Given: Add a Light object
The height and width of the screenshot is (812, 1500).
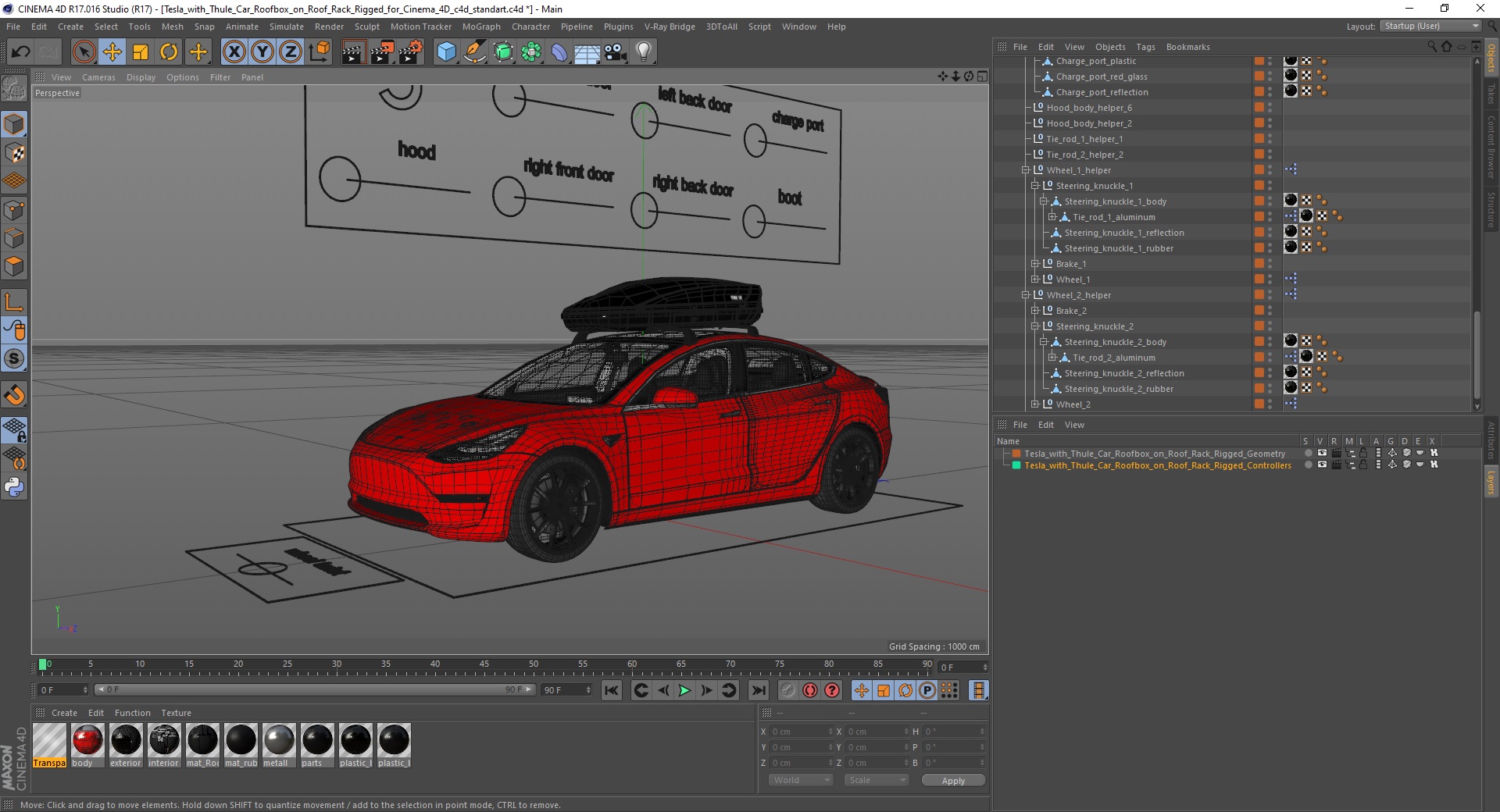Looking at the screenshot, I should click(x=643, y=52).
